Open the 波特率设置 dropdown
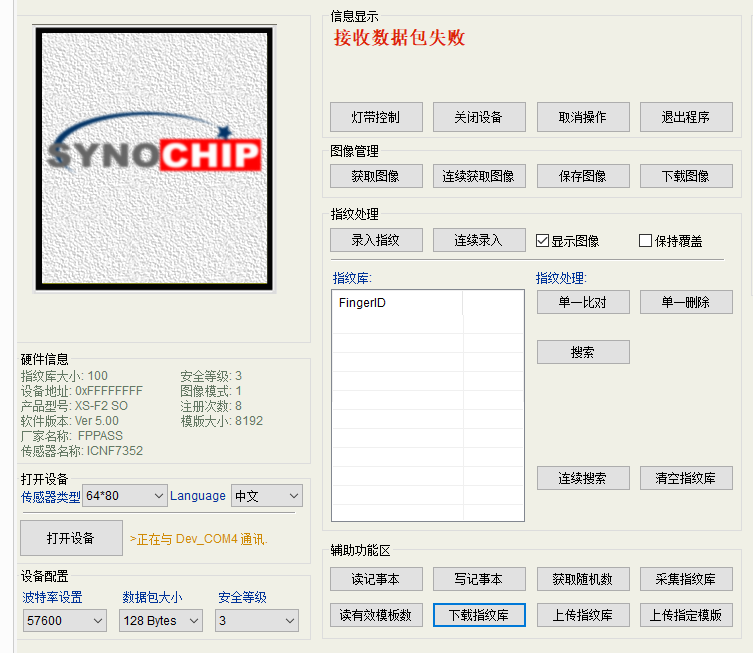Screen dimensions: 753x653 click(64, 621)
